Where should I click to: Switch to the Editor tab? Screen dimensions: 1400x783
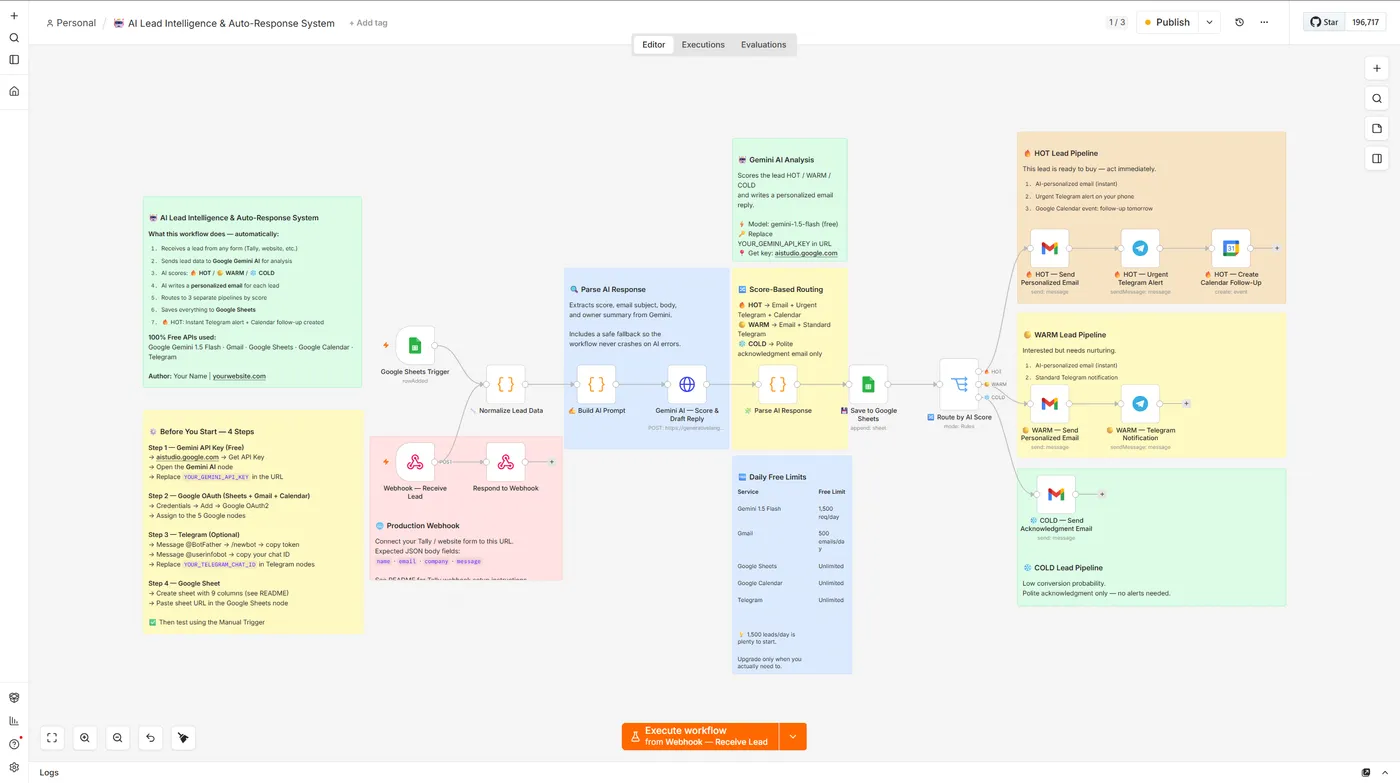(654, 44)
